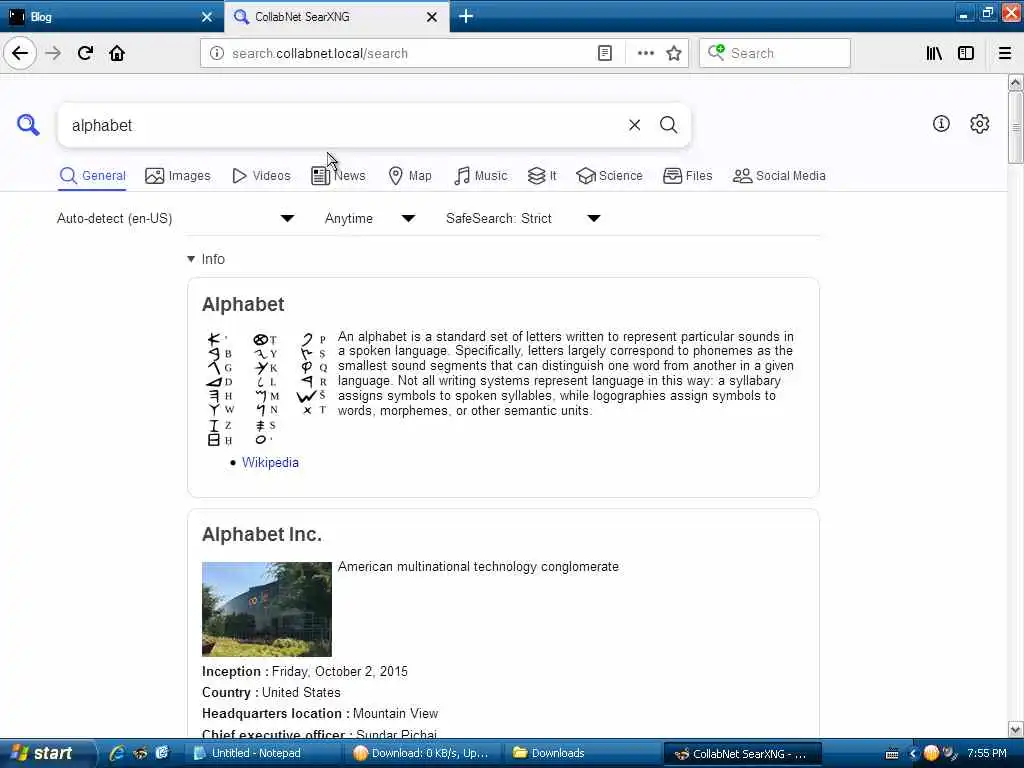This screenshot has height=768, width=1024.
Task: Open a new browser tab
Action: click(466, 16)
